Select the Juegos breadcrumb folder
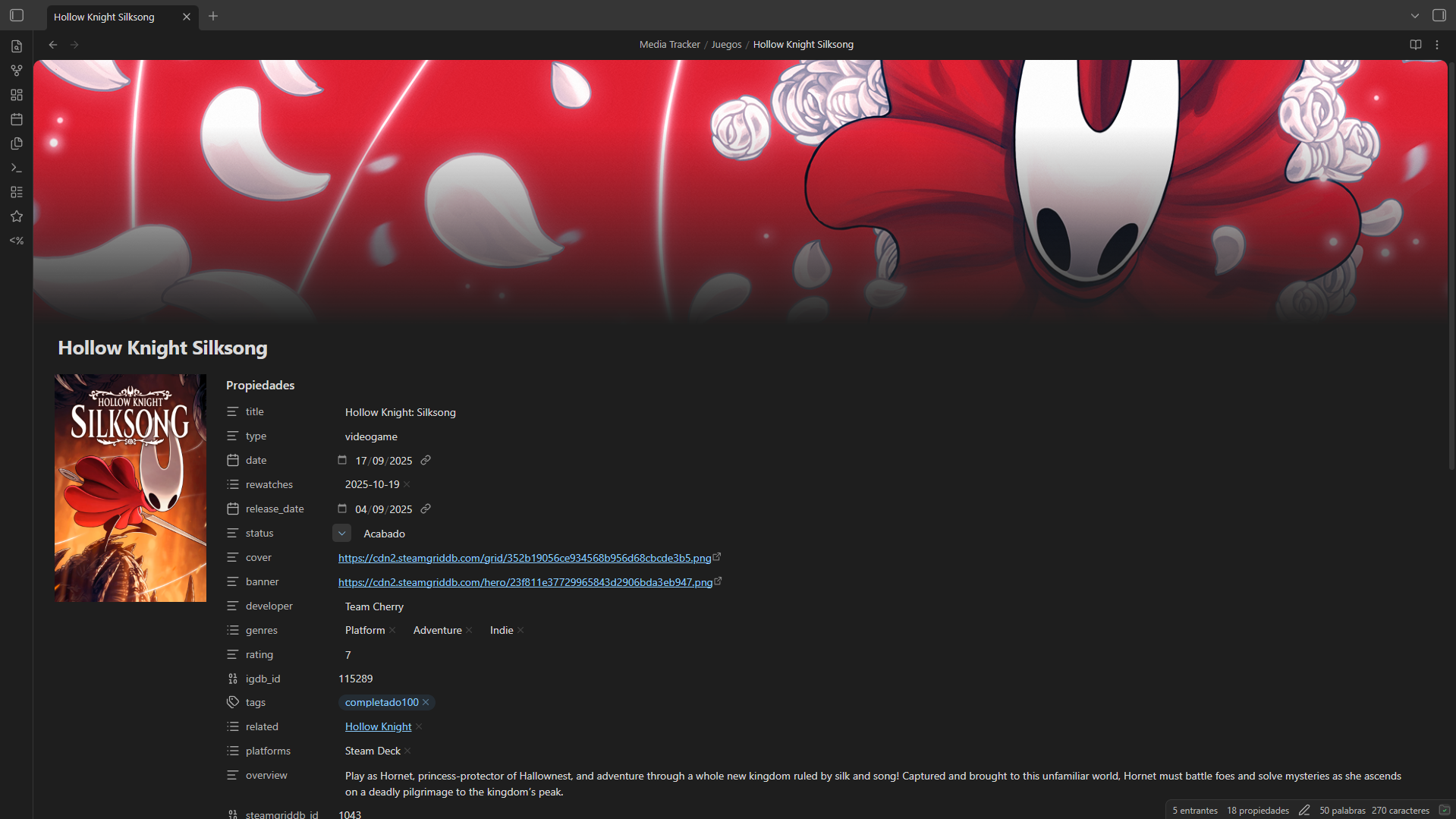This screenshot has height=819, width=1456. point(725,45)
